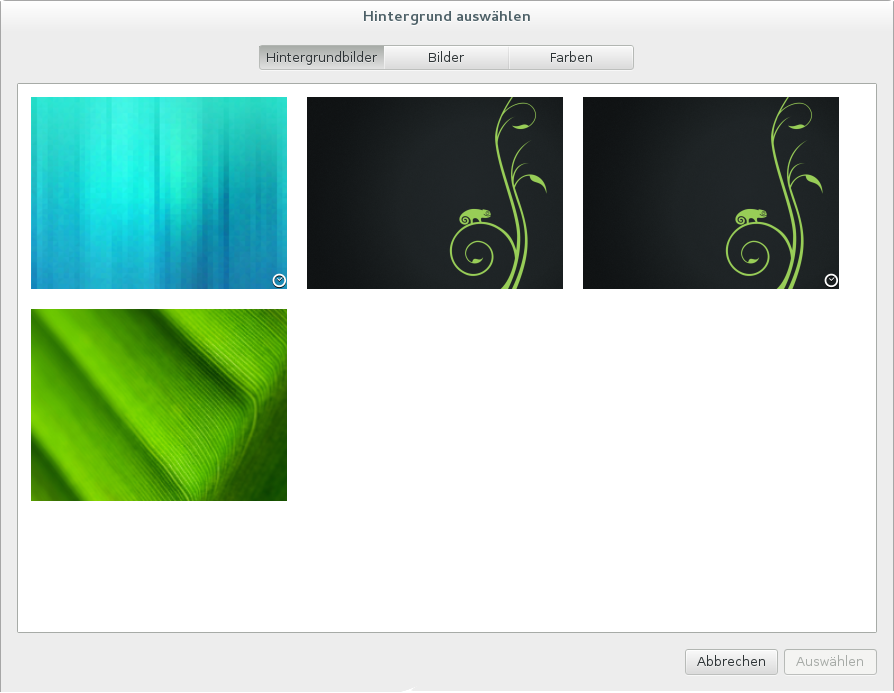Screen dimensions: 894x693
Task: Click the clock icon on the right dark wallpaper
Action: [x=831, y=280]
